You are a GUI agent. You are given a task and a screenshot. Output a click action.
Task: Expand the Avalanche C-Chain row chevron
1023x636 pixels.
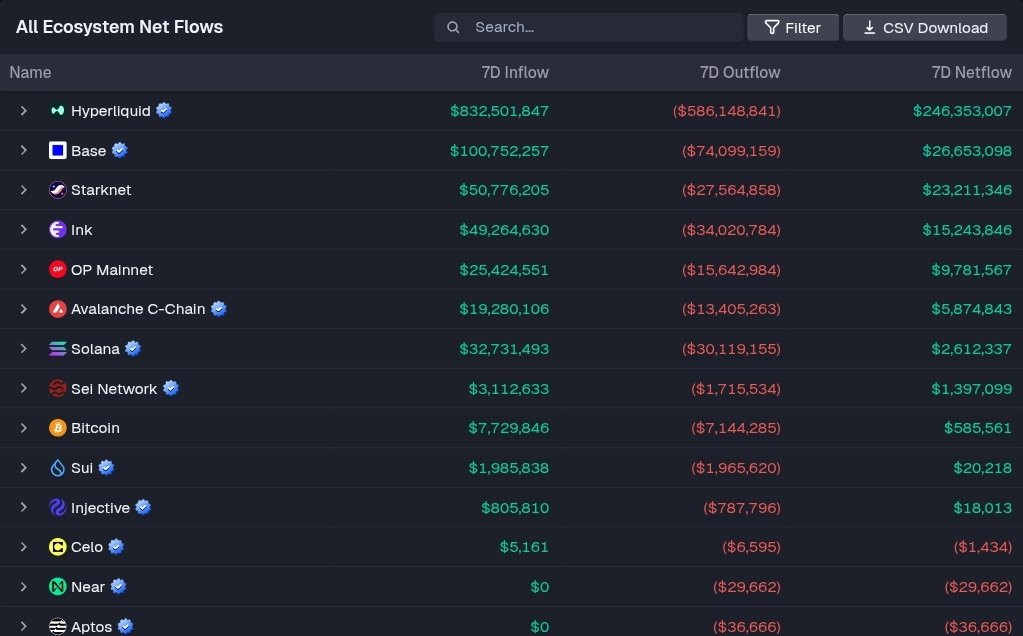[x=23, y=309]
